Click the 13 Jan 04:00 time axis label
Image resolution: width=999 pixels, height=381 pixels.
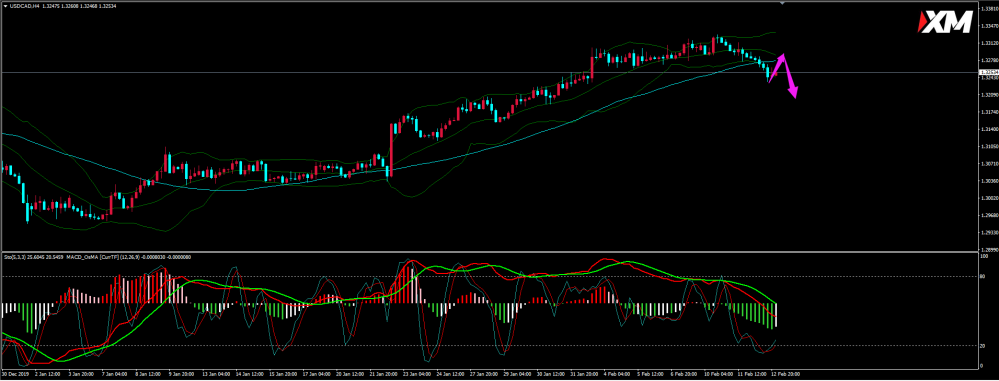pos(217,373)
